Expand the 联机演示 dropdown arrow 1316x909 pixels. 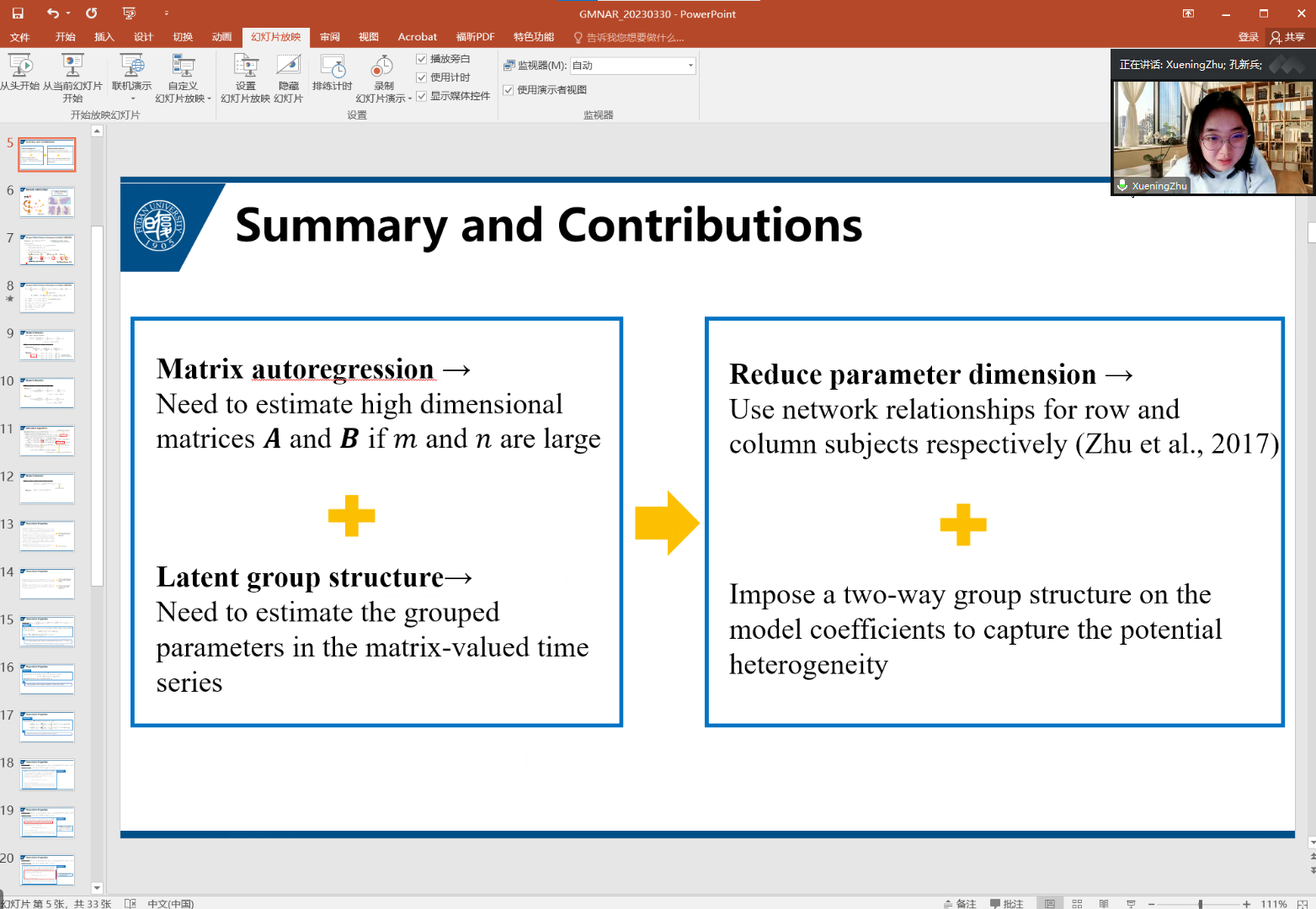tap(132, 98)
